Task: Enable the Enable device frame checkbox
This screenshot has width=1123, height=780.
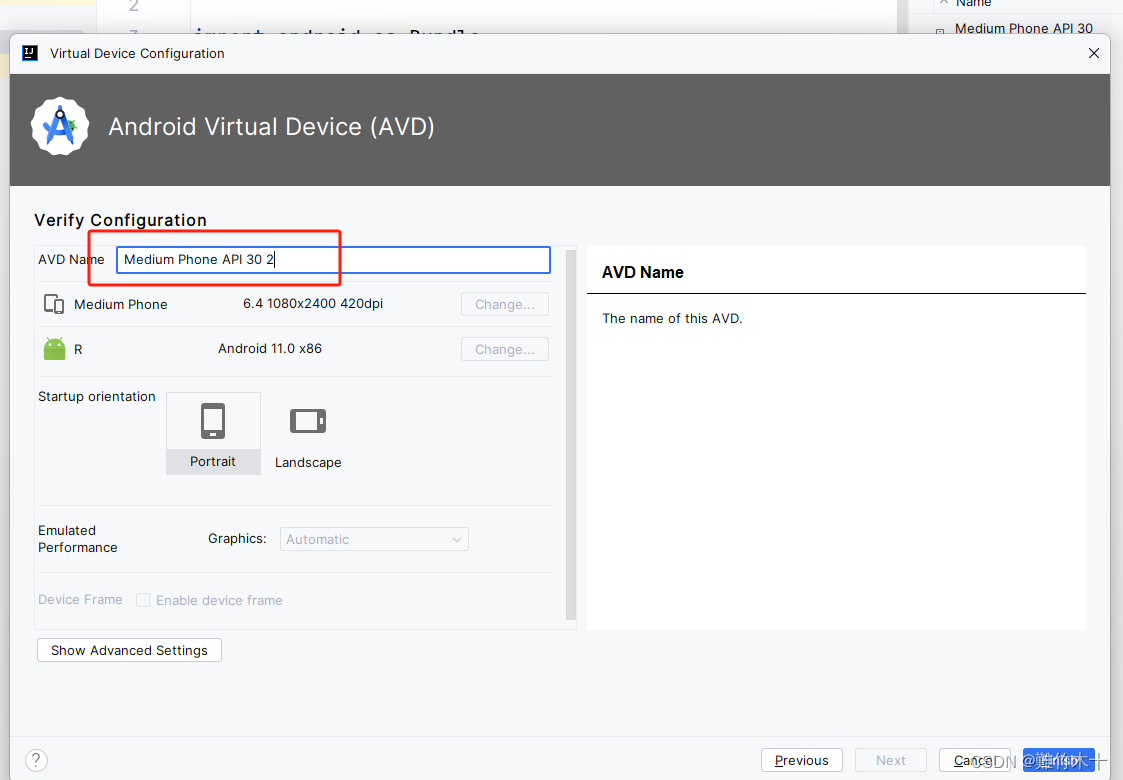Action: [x=143, y=600]
